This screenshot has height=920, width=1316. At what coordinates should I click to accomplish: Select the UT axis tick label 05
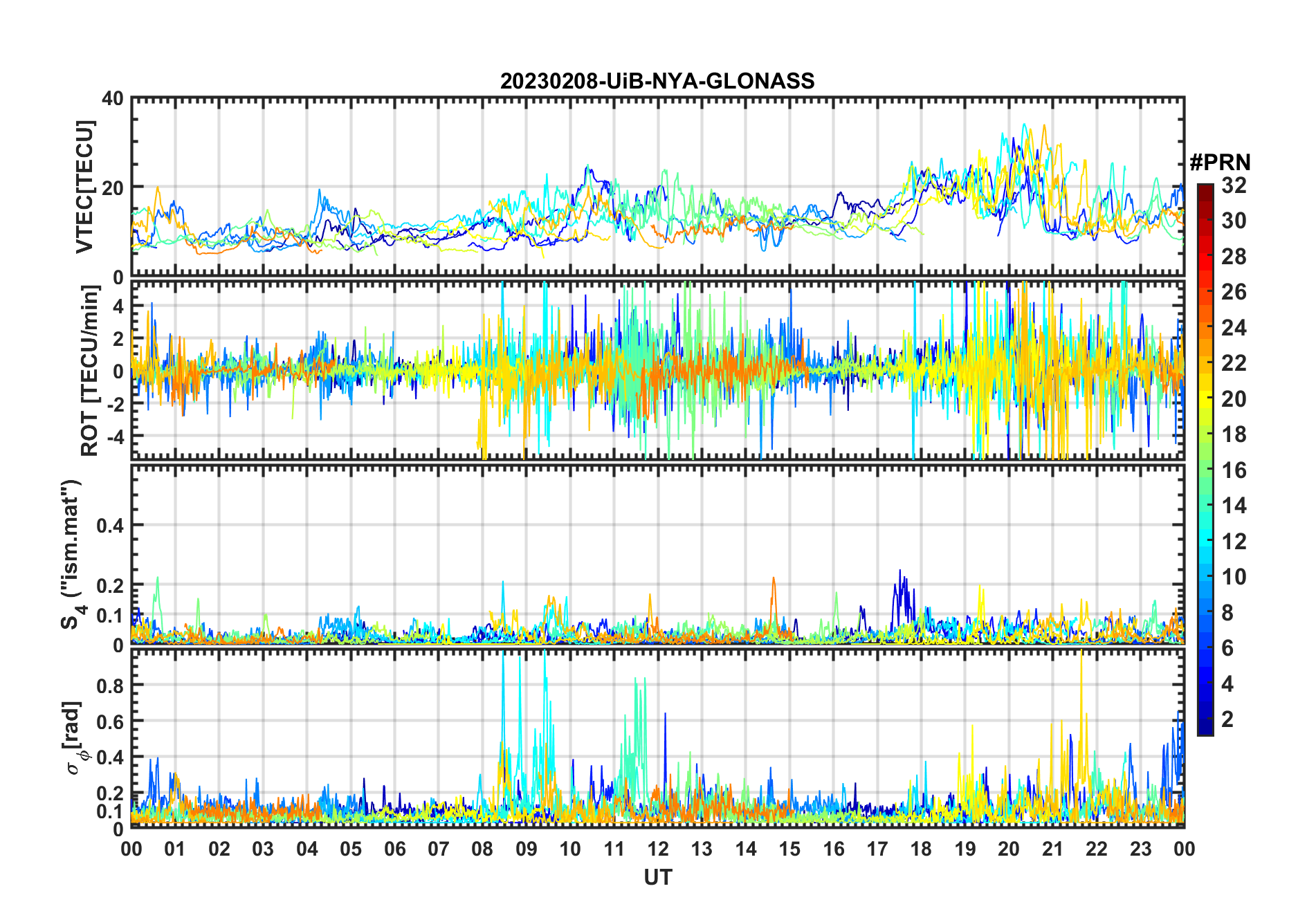tap(351, 849)
